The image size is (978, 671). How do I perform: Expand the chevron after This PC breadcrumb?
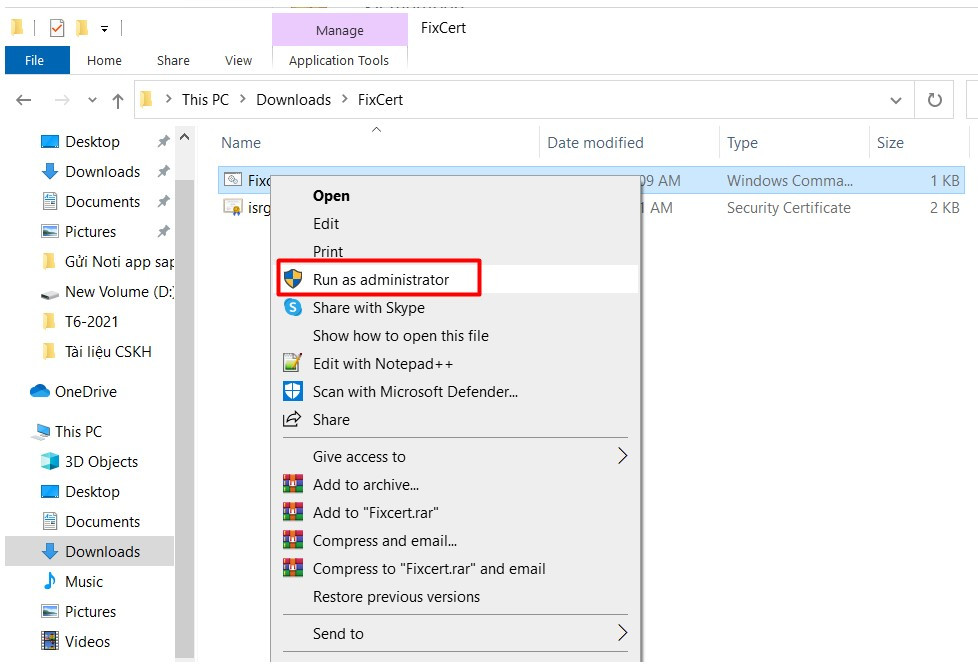(243, 99)
